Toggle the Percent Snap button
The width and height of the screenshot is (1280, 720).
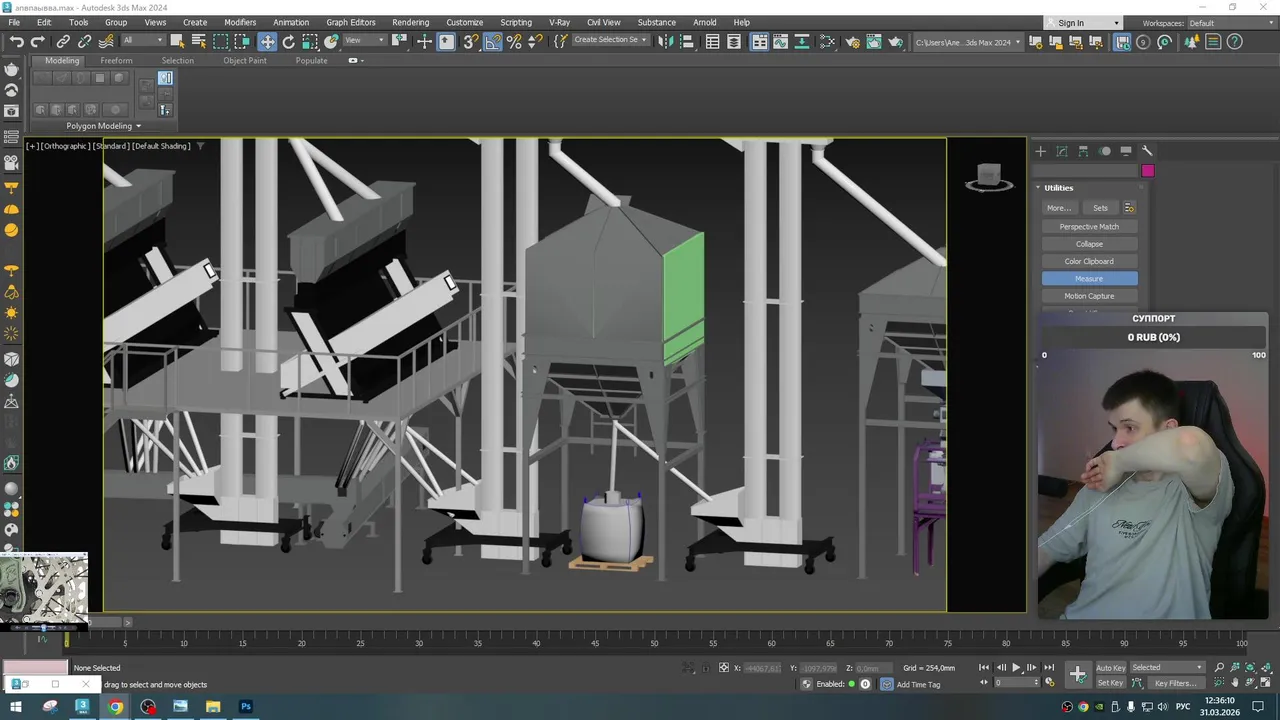pyautogui.click(x=515, y=42)
